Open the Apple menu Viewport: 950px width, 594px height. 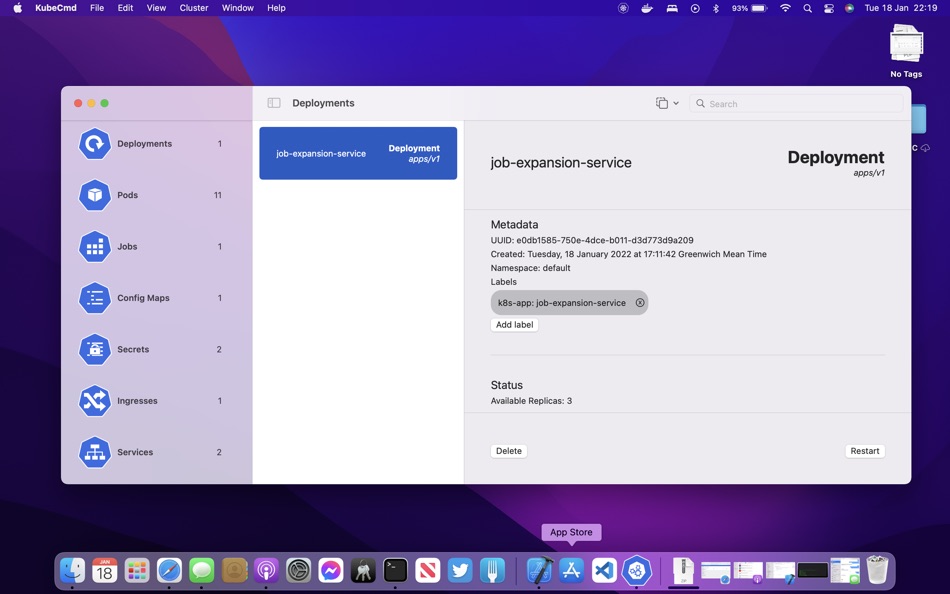tap(18, 8)
